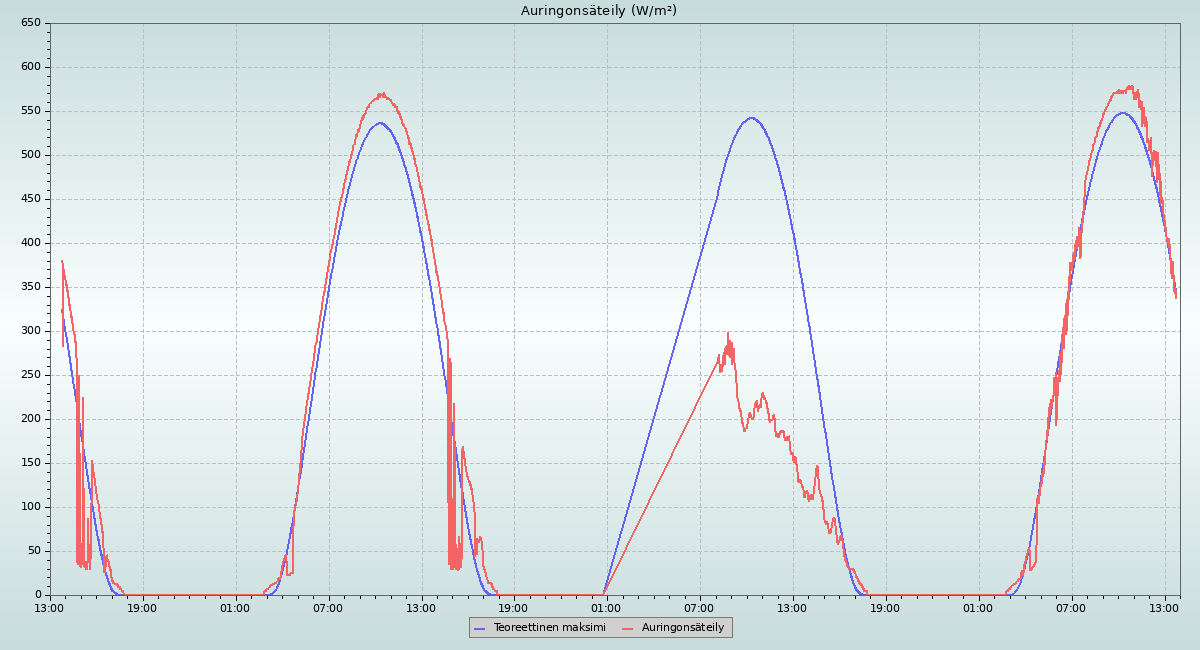Click the 250 y-axis tick label
This screenshot has height=650, width=1200.
click(x=30, y=375)
